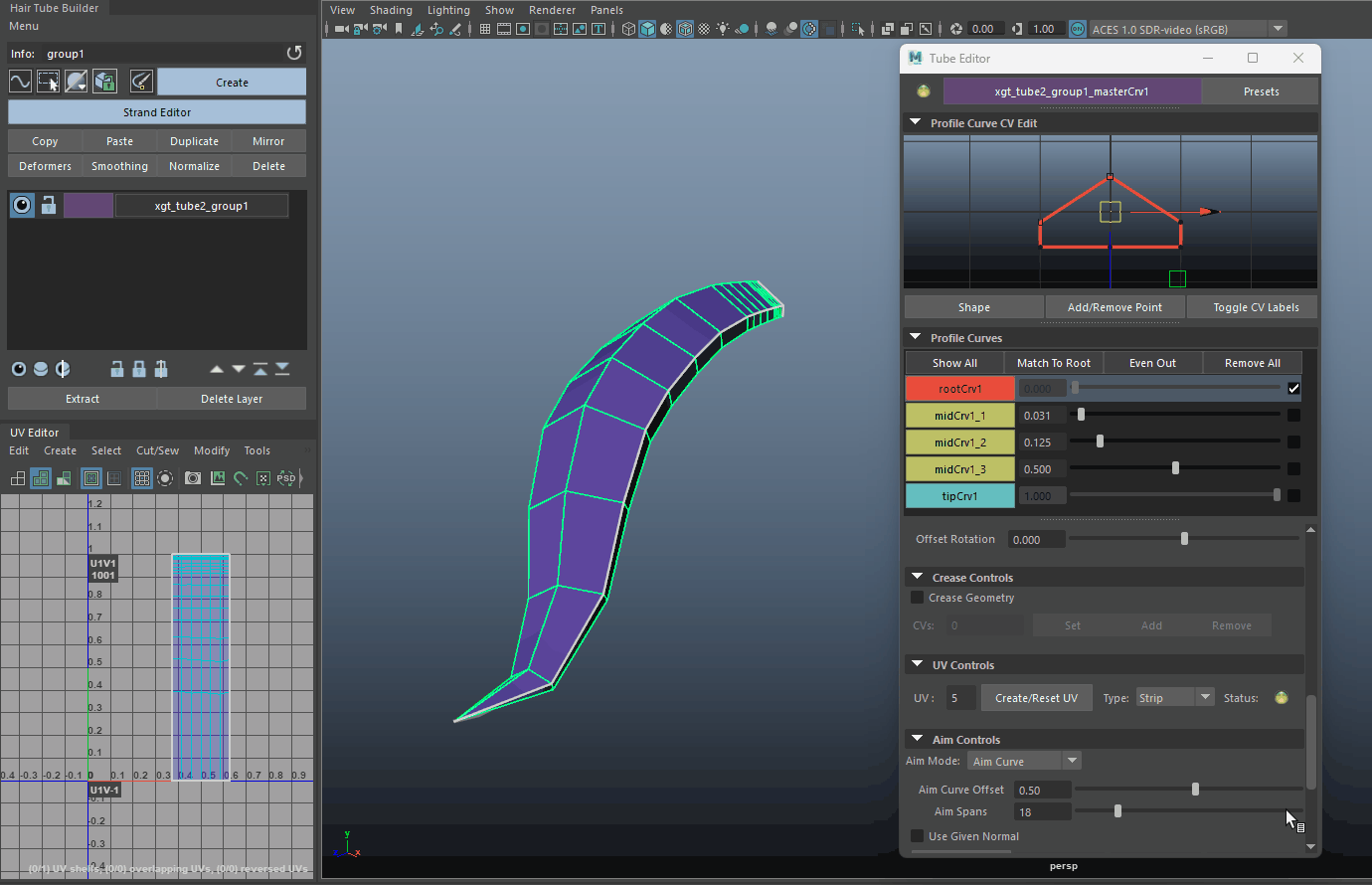Click the refresh arrow beside Info group1

293,53
